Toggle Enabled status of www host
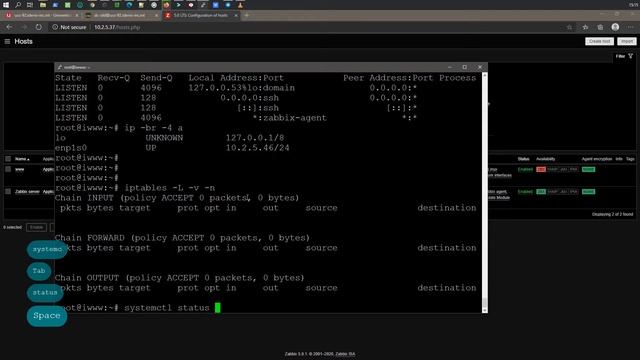 tap(525, 169)
